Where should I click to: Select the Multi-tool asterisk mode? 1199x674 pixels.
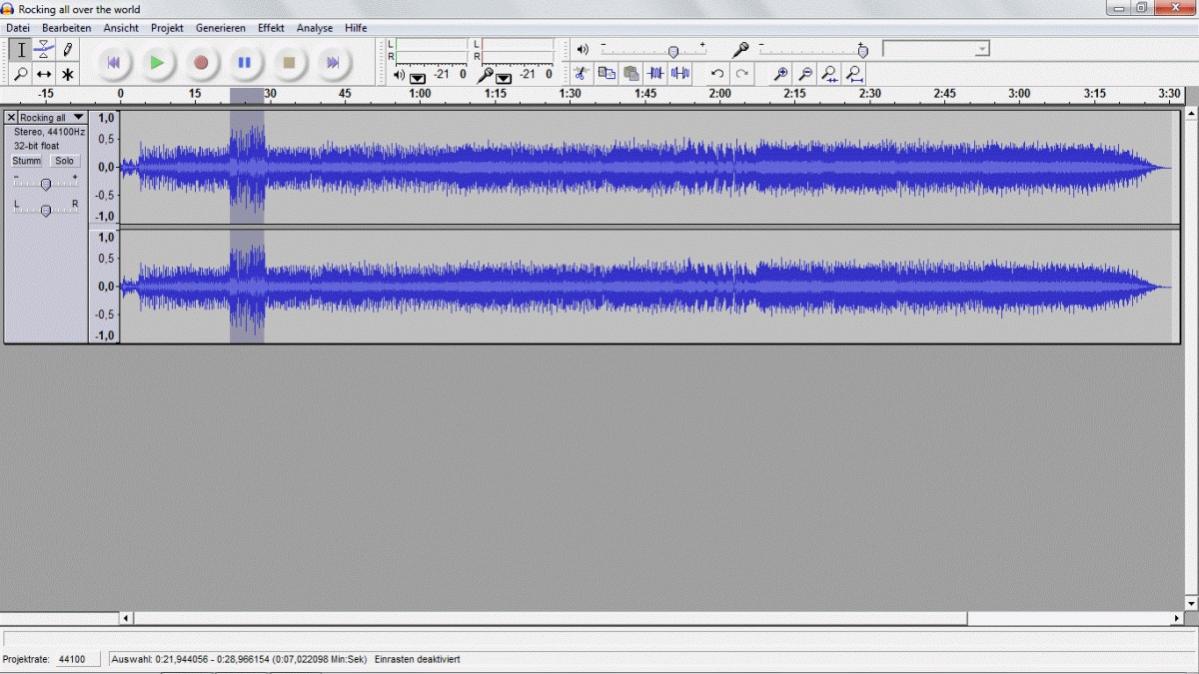pos(68,74)
